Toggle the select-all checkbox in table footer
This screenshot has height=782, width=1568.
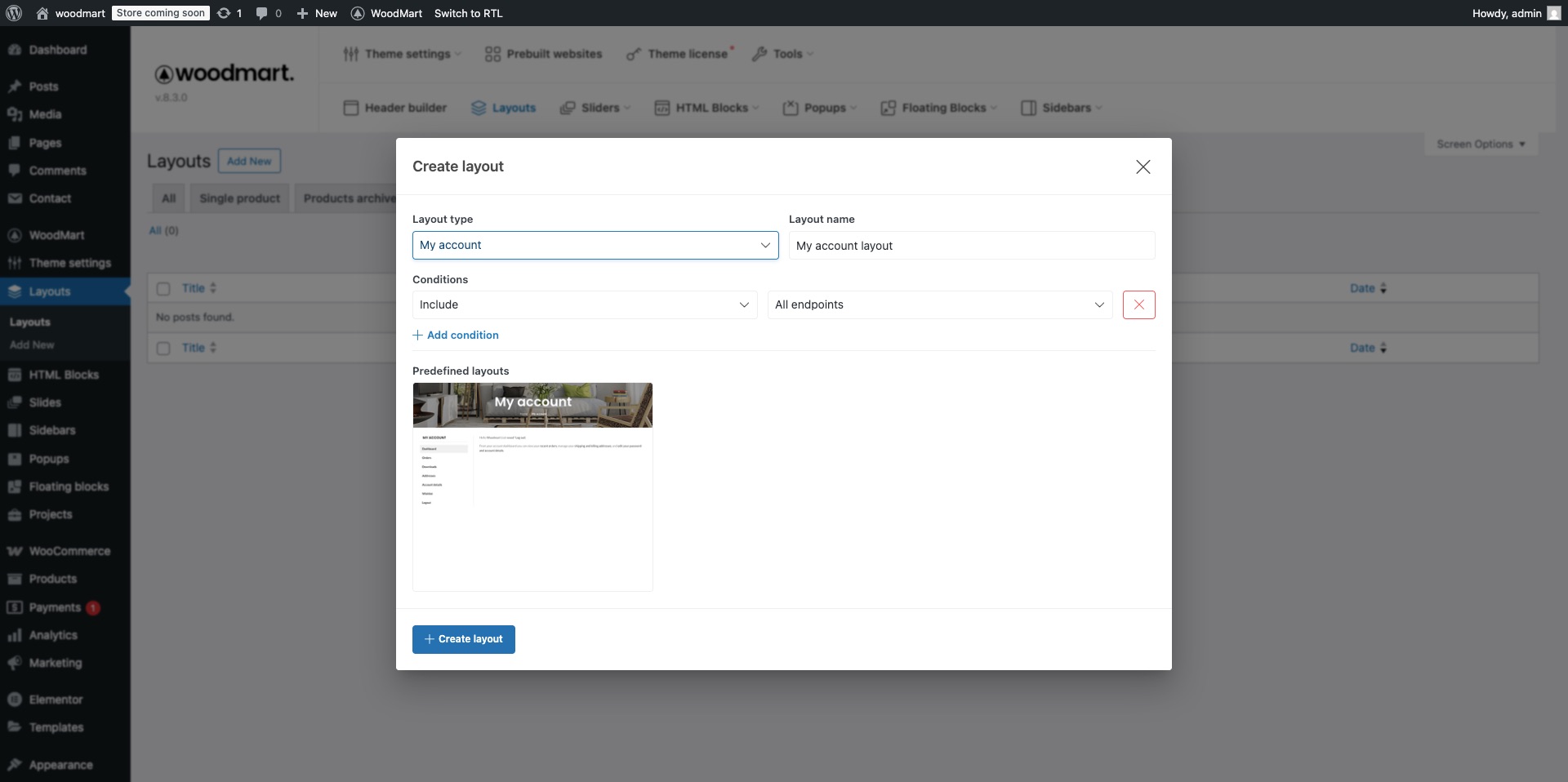tap(163, 348)
